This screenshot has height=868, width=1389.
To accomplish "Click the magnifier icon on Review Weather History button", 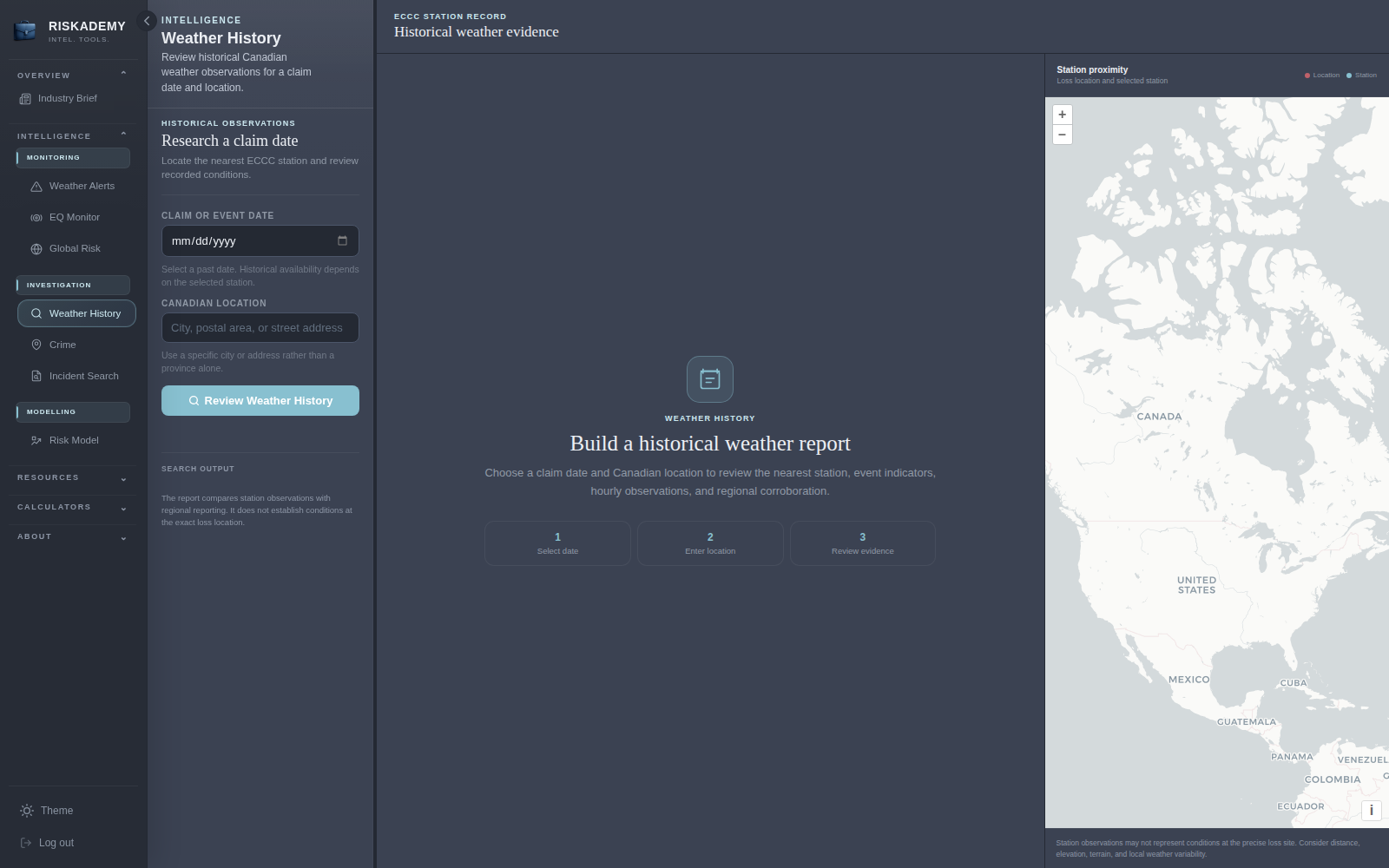I will click(x=194, y=401).
